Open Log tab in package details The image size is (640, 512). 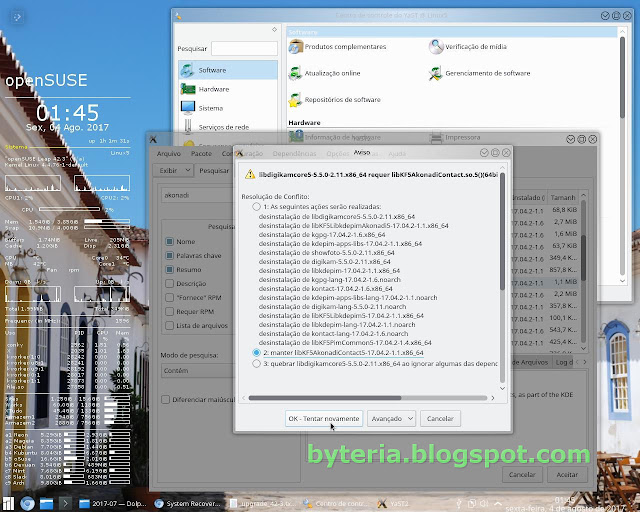(x=564, y=362)
